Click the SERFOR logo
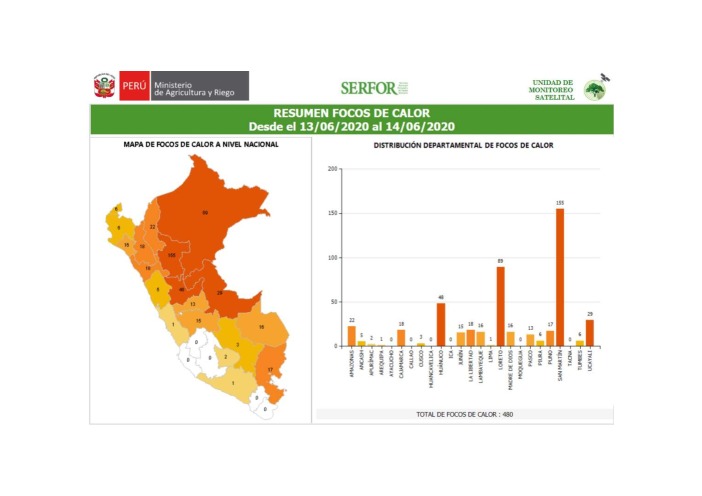702x496 pixels. pos(373,88)
